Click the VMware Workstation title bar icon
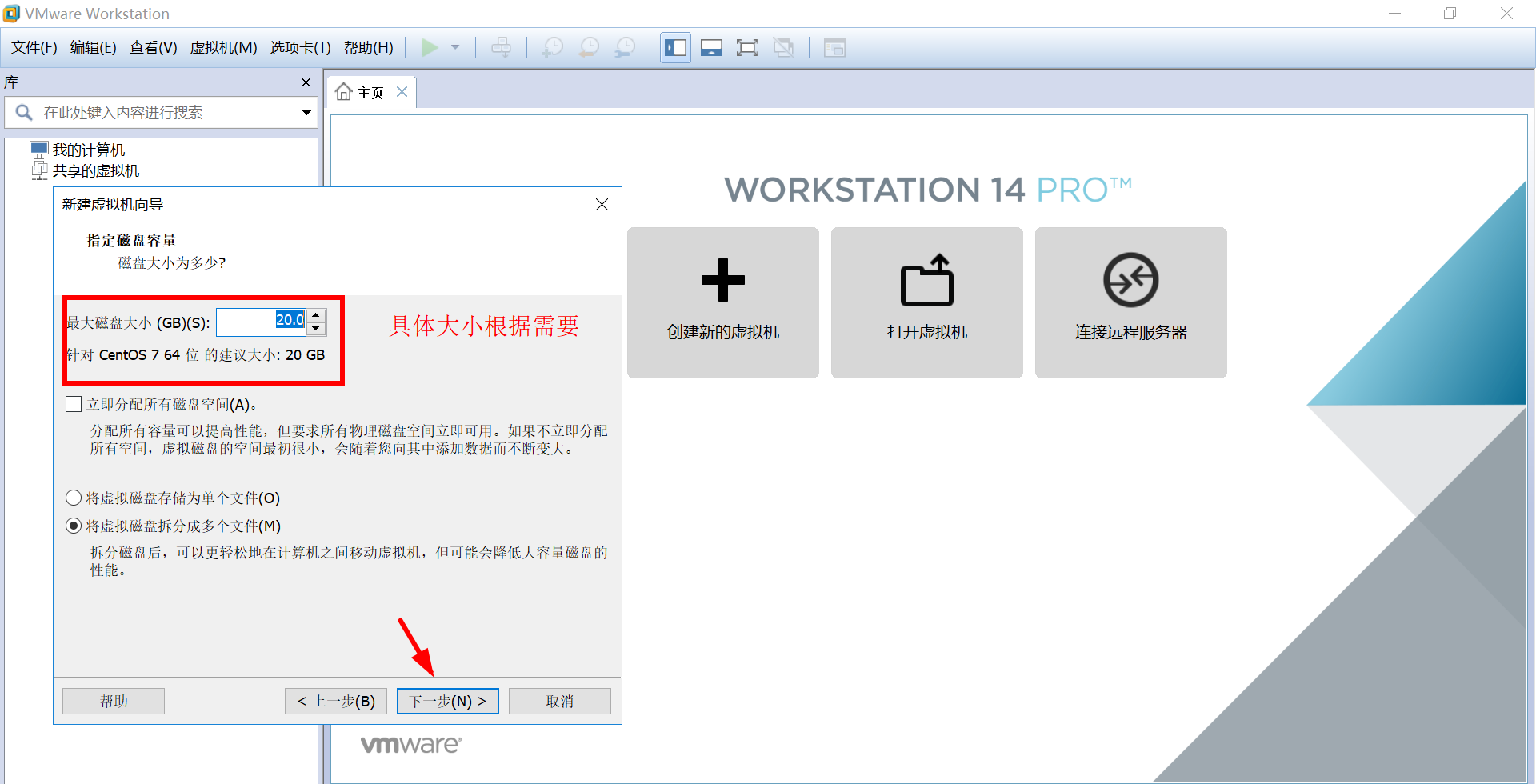The width and height of the screenshot is (1536, 784). click(x=11, y=14)
